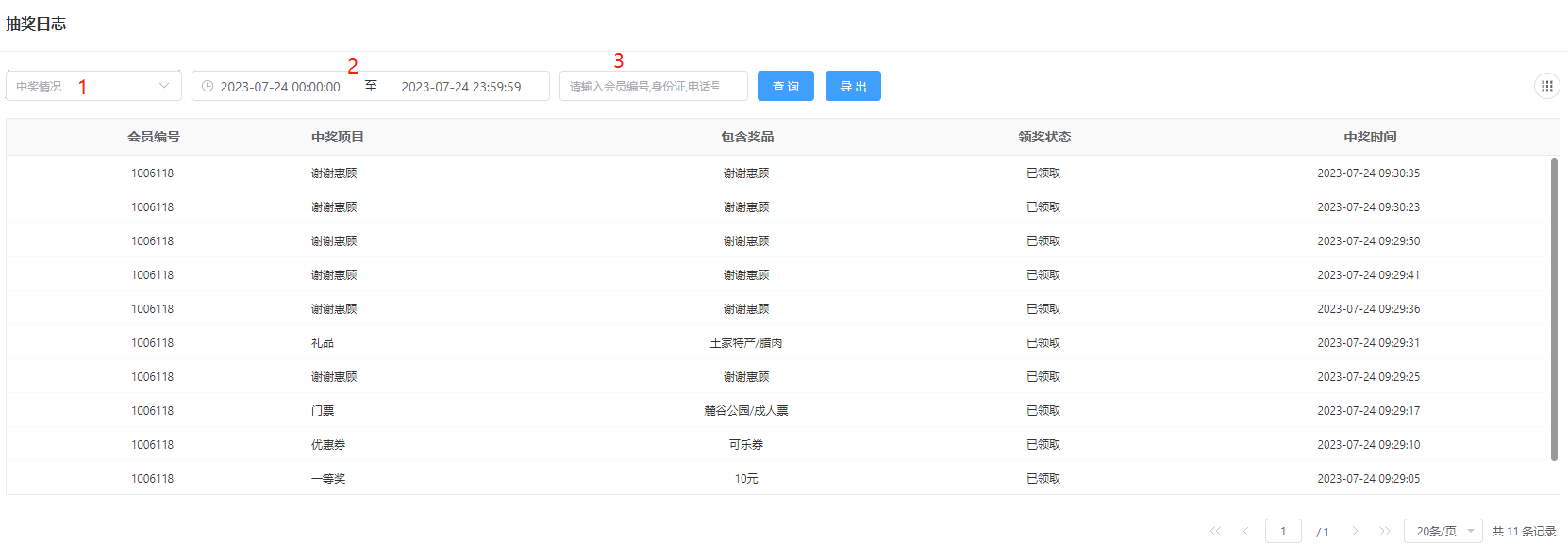Click the table's vertical scrollbar
Viewport: 1568px width, 560px height.
[1554, 309]
